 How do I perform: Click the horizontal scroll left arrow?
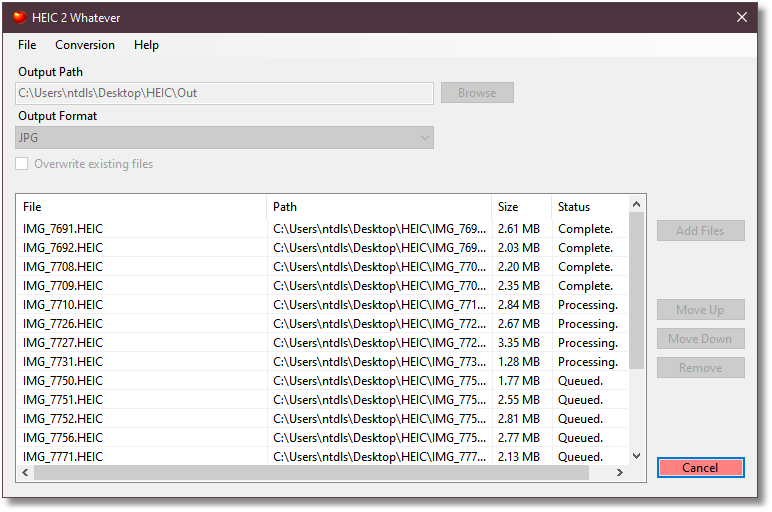pyautogui.click(x=25, y=473)
